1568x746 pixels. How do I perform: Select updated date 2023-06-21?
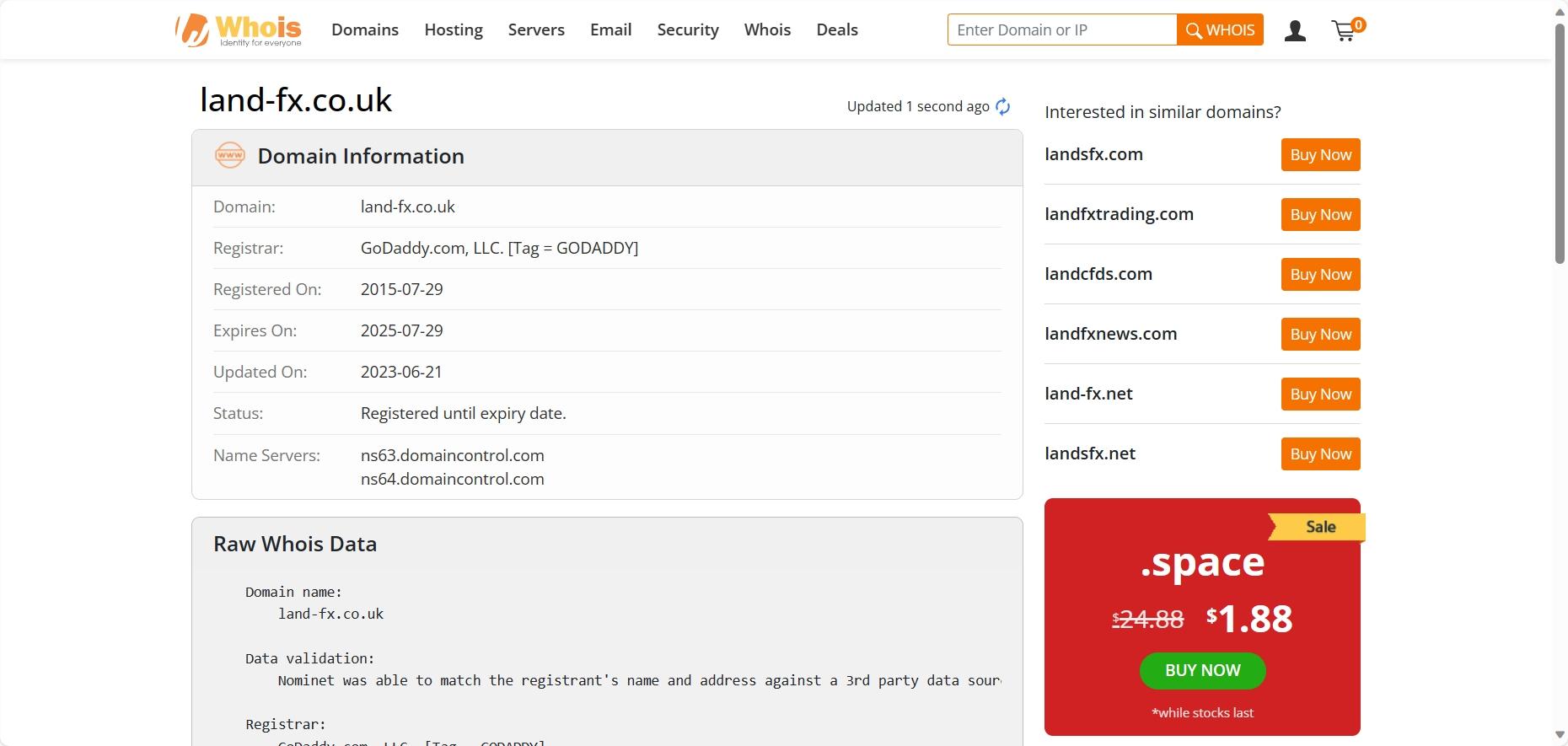point(401,372)
